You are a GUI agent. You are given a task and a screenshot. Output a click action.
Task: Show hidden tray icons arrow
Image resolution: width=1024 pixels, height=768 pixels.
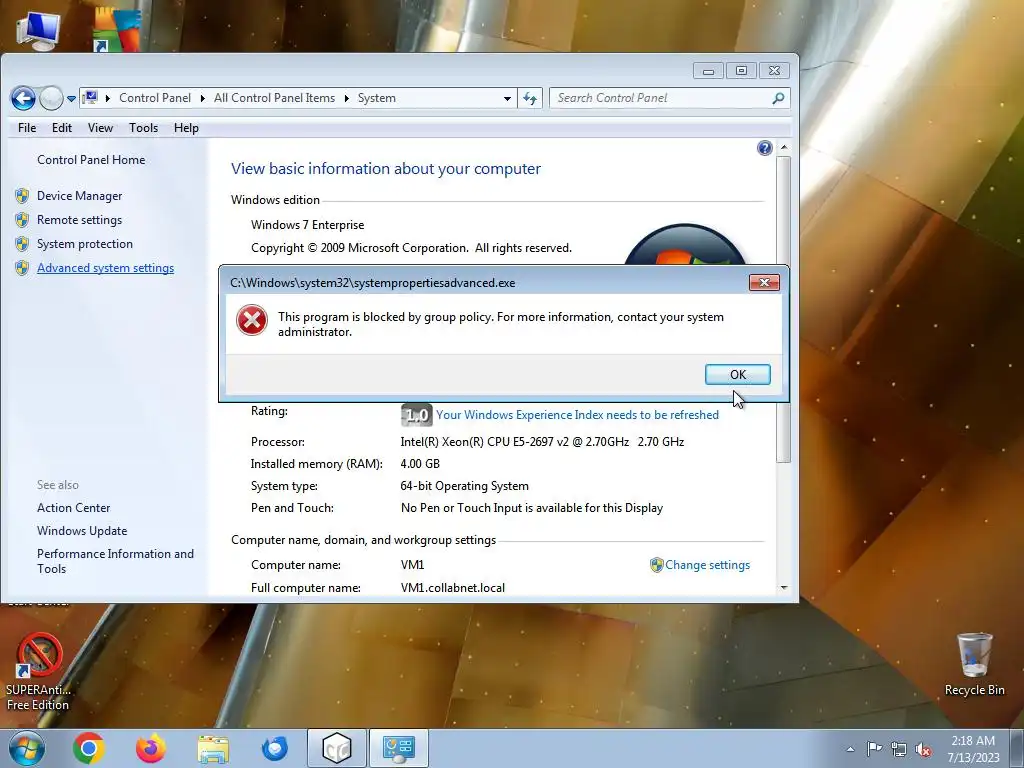coord(850,749)
